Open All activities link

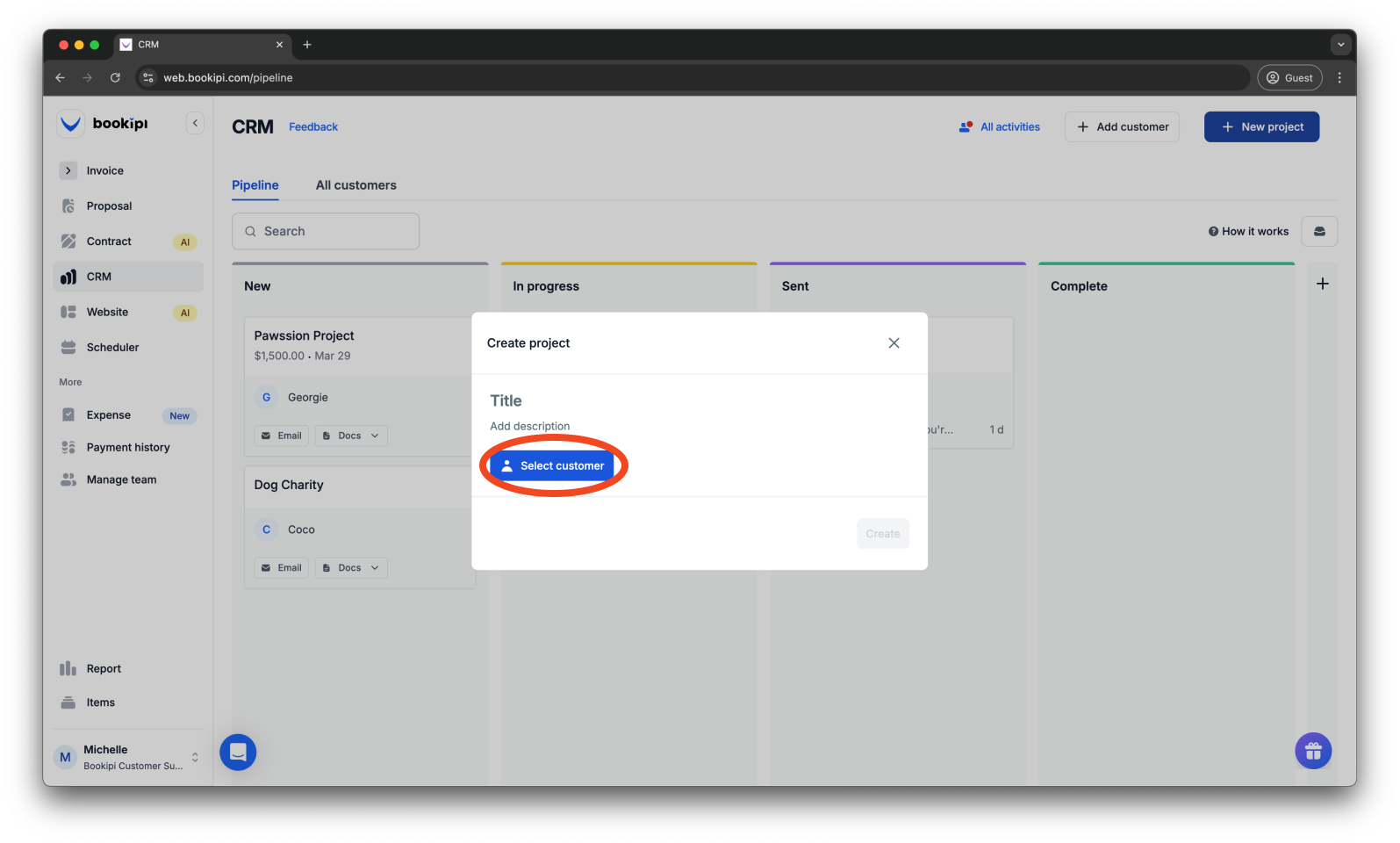coord(1000,127)
